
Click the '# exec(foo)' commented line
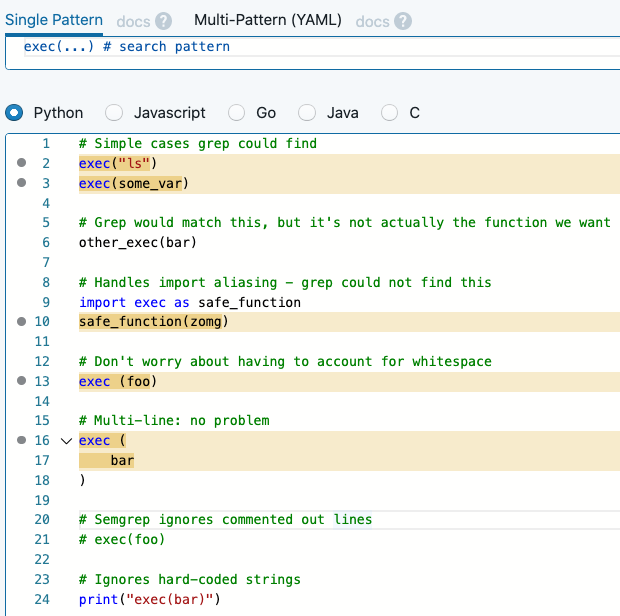point(122,539)
